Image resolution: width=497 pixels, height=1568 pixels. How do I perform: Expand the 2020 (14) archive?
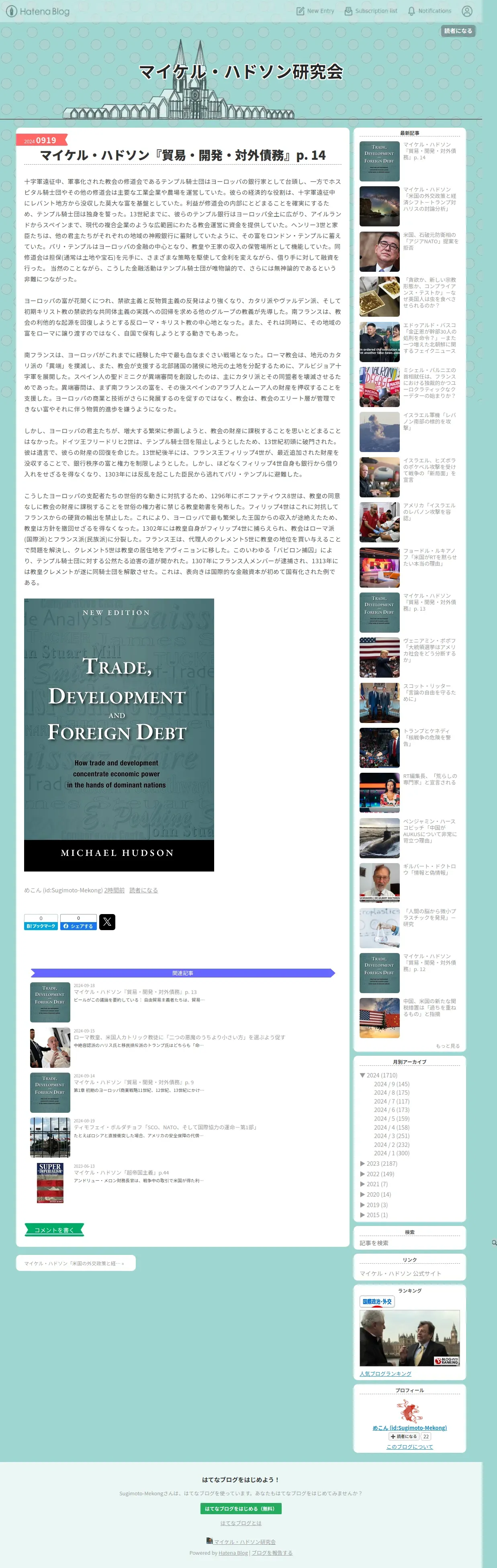pyautogui.click(x=363, y=1195)
